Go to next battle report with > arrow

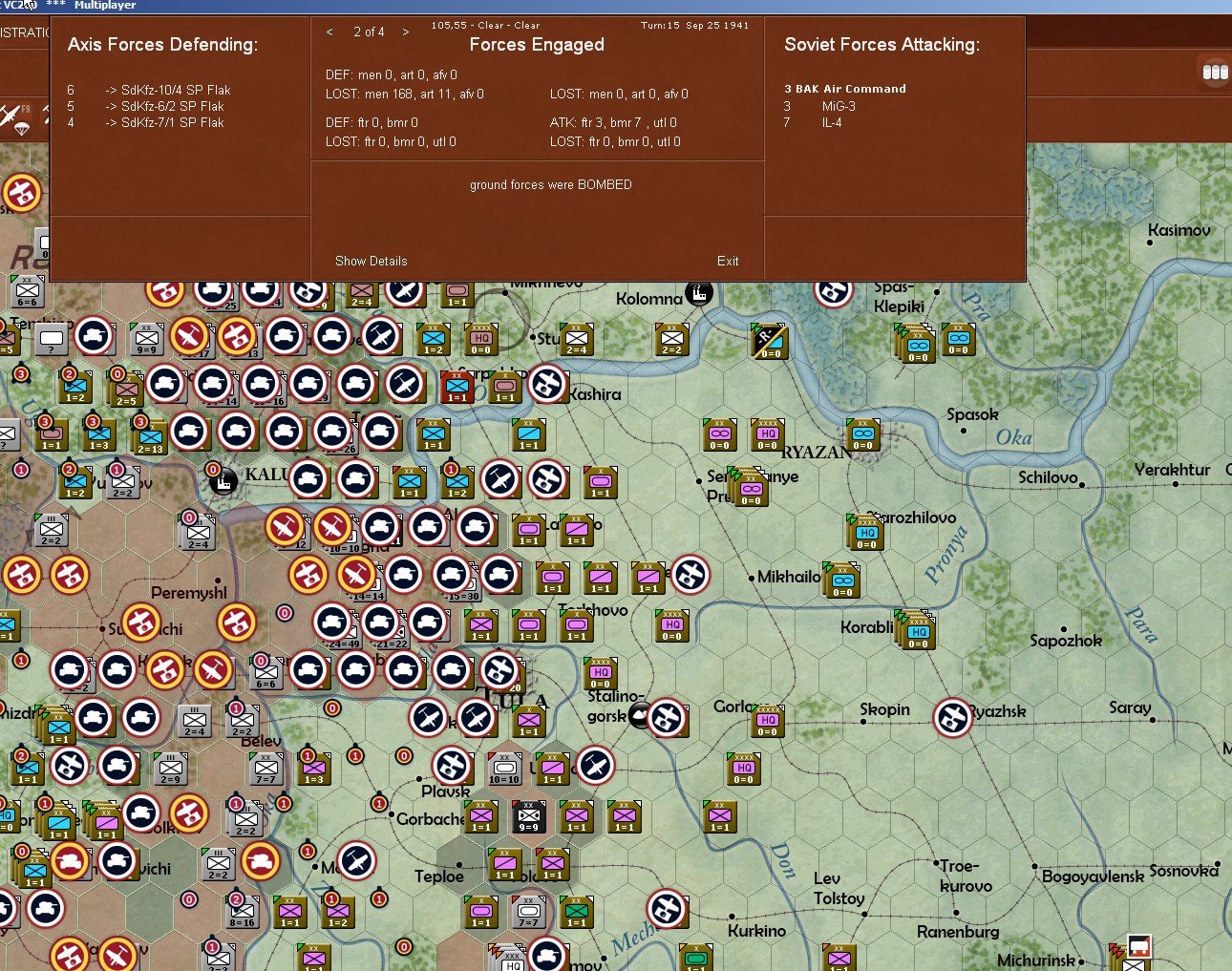406,32
